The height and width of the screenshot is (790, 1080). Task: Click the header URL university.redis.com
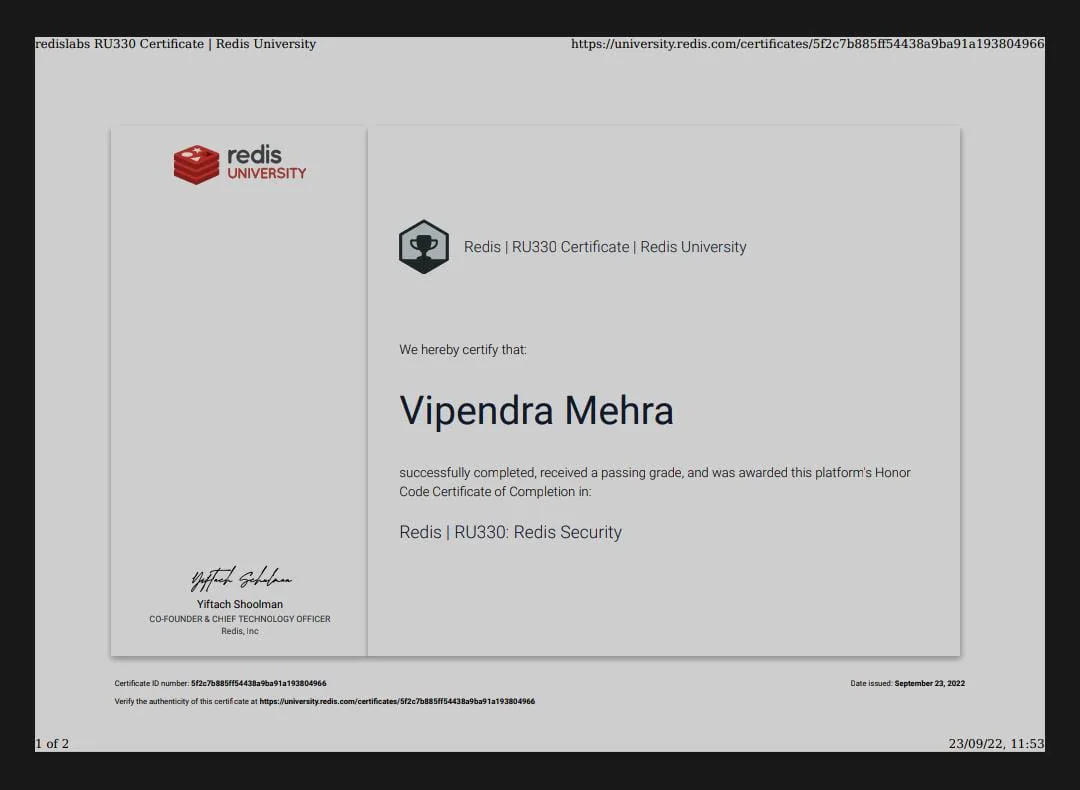tap(807, 44)
